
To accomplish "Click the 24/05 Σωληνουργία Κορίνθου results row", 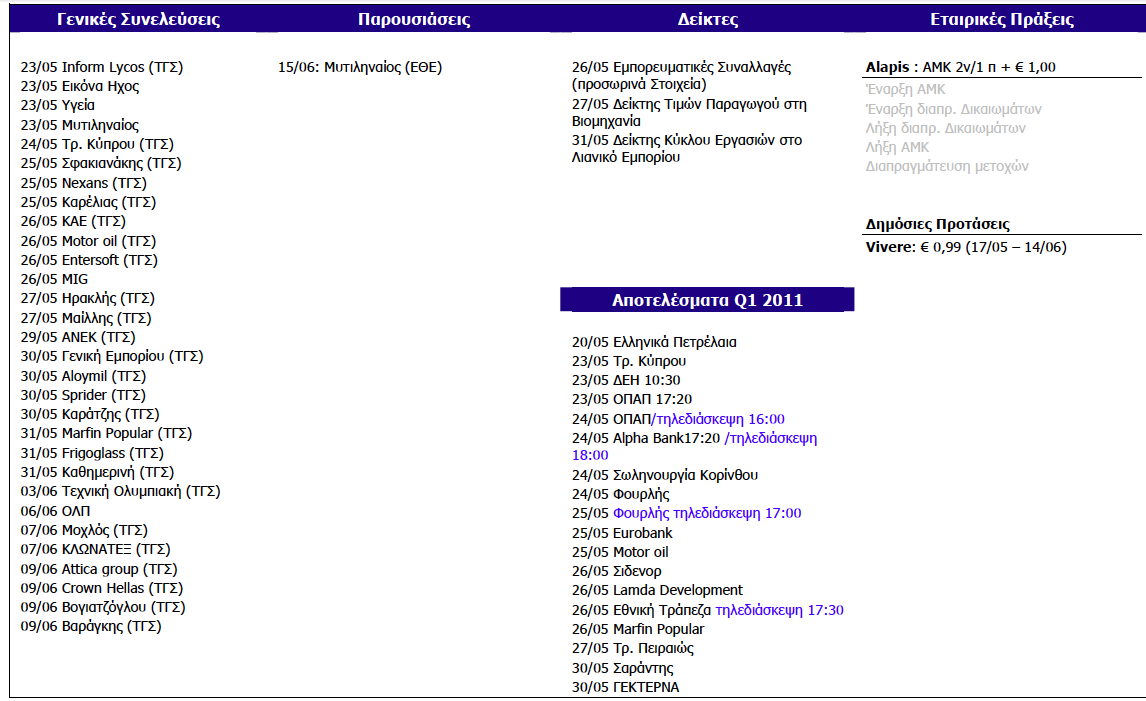I will click(x=664, y=475).
